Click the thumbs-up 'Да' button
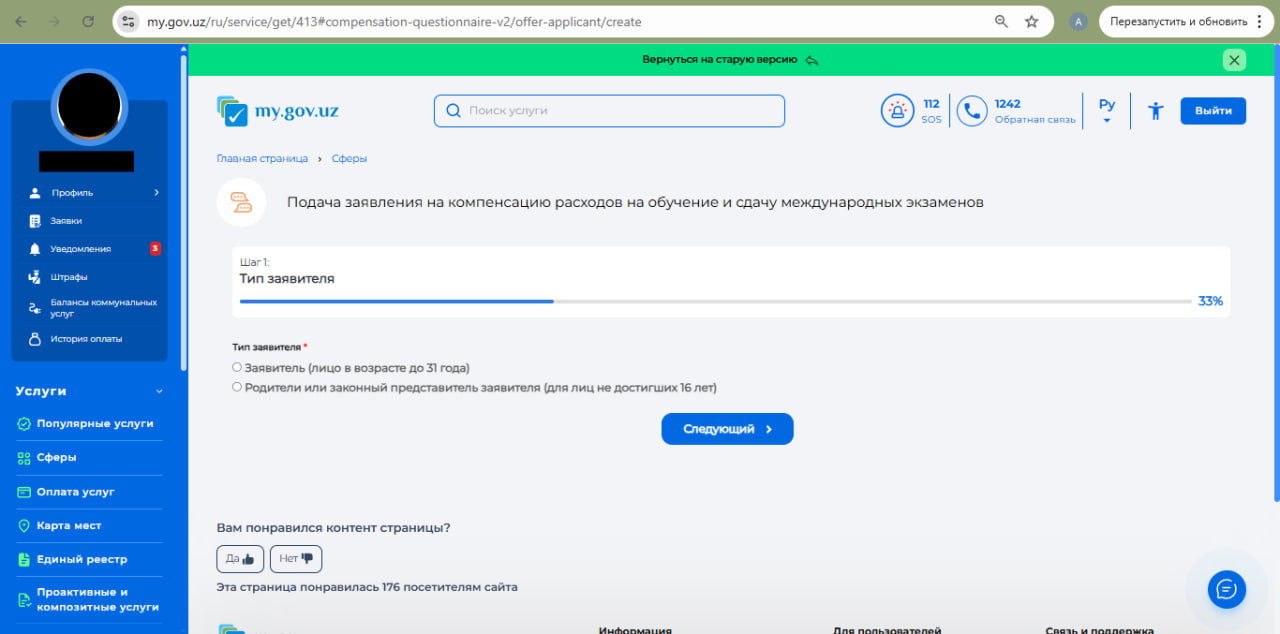The image size is (1280, 634). pyautogui.click(x=240, y=559)
